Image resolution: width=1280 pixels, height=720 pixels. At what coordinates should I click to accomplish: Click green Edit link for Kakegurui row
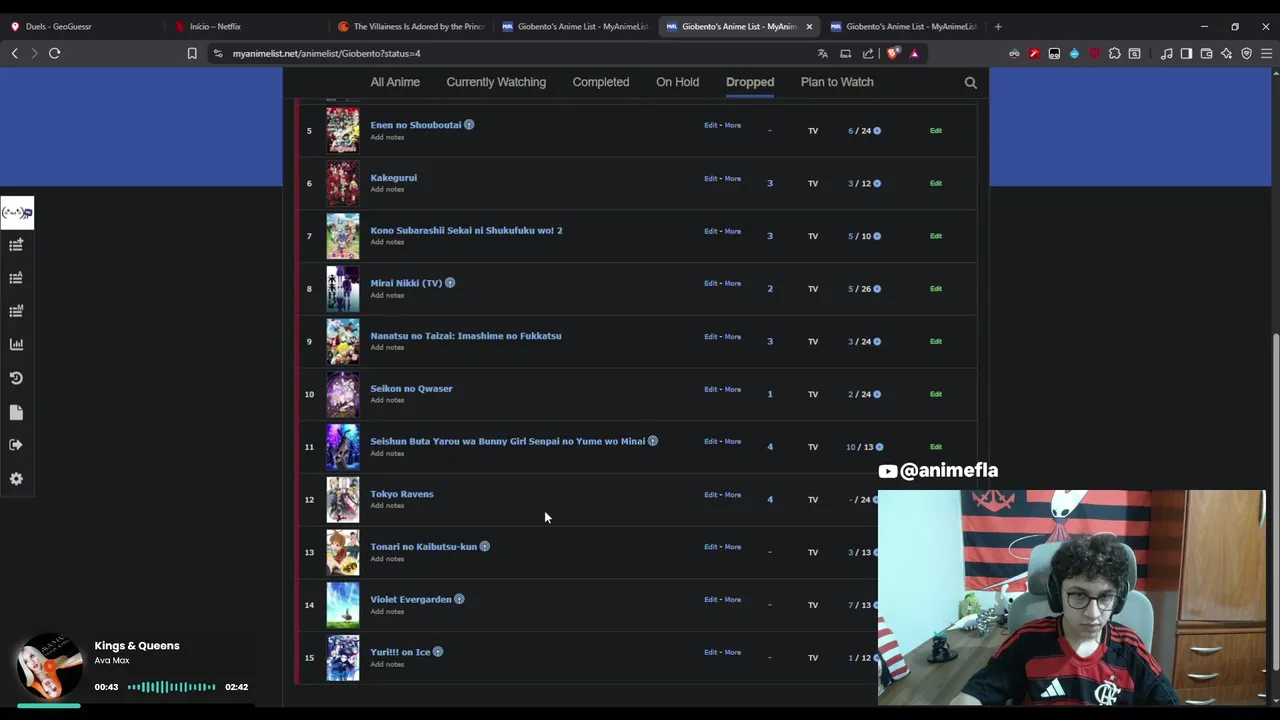pyautogui.click(x=936, y=183)
